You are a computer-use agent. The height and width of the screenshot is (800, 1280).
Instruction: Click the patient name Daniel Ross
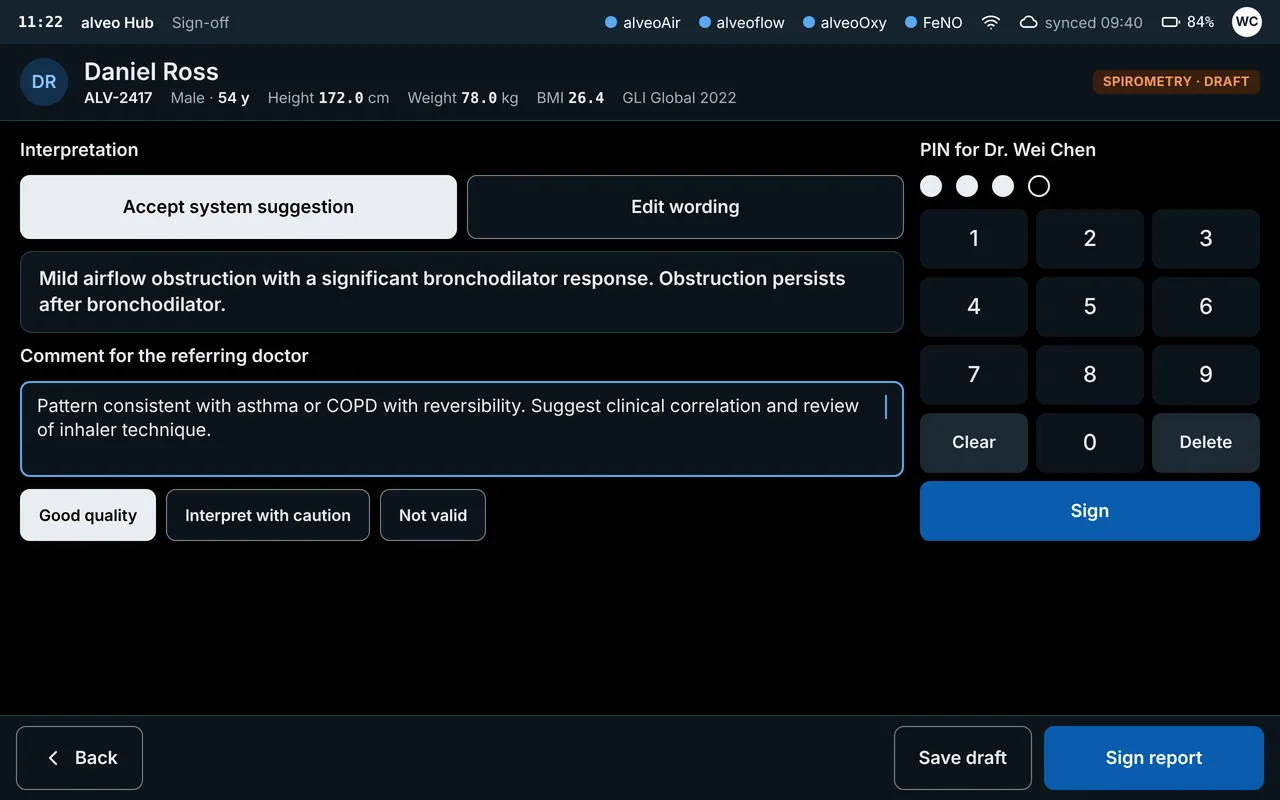151,71
